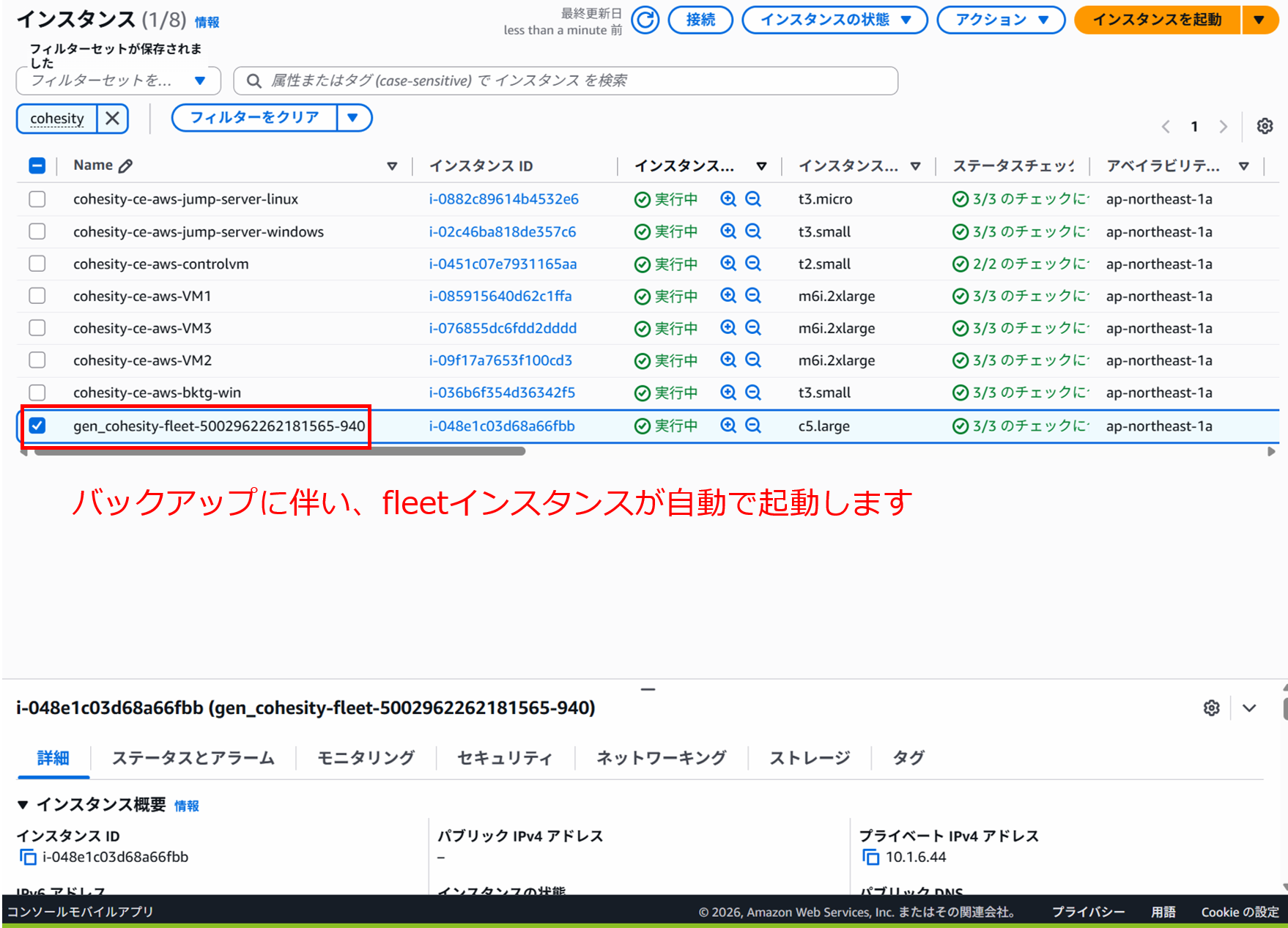Open the instance state dropdown

point(834,20)
